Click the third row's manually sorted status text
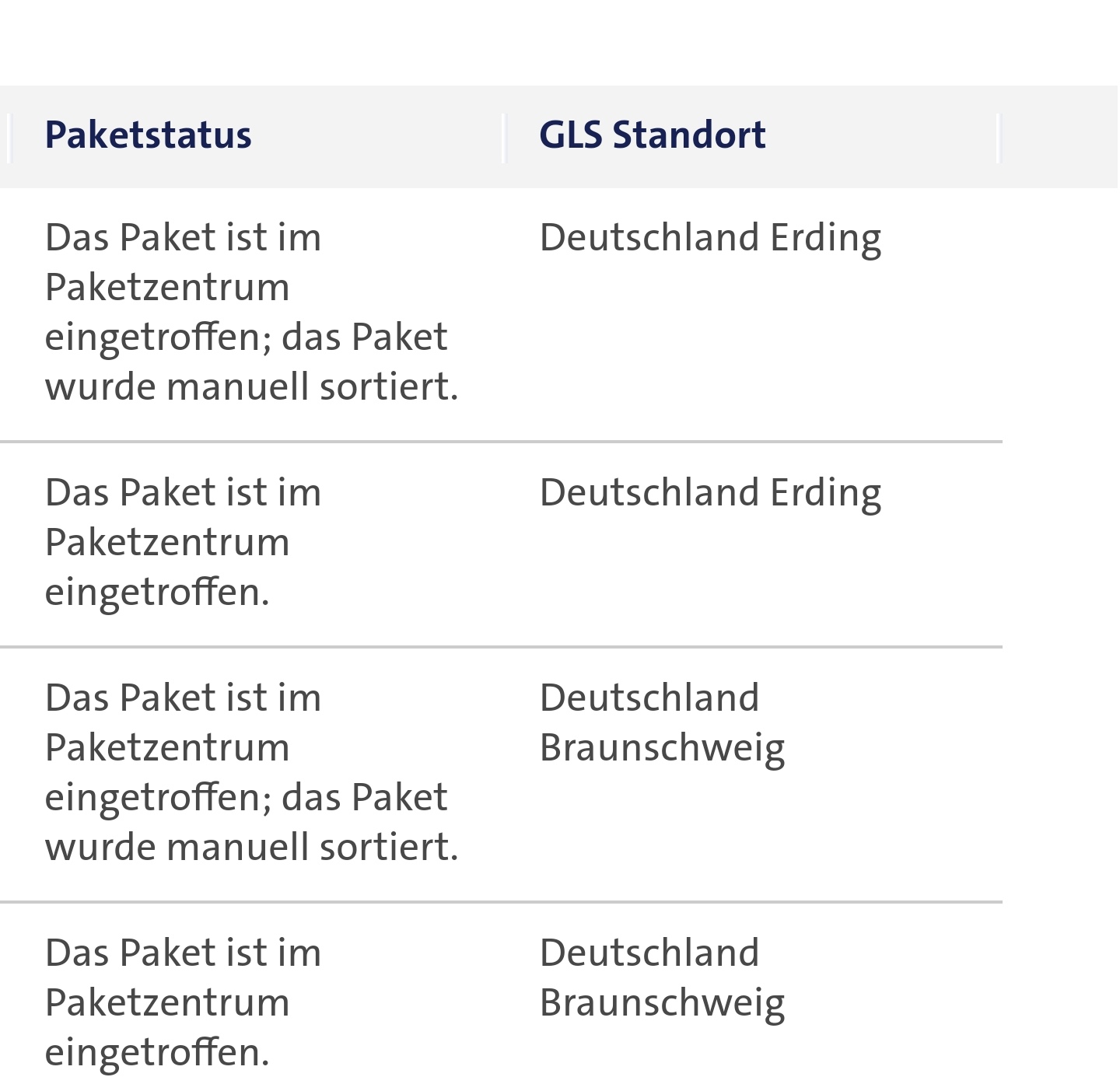Image resolution: width=1120 pixels, height=1091 pixels. pos(251,772)
